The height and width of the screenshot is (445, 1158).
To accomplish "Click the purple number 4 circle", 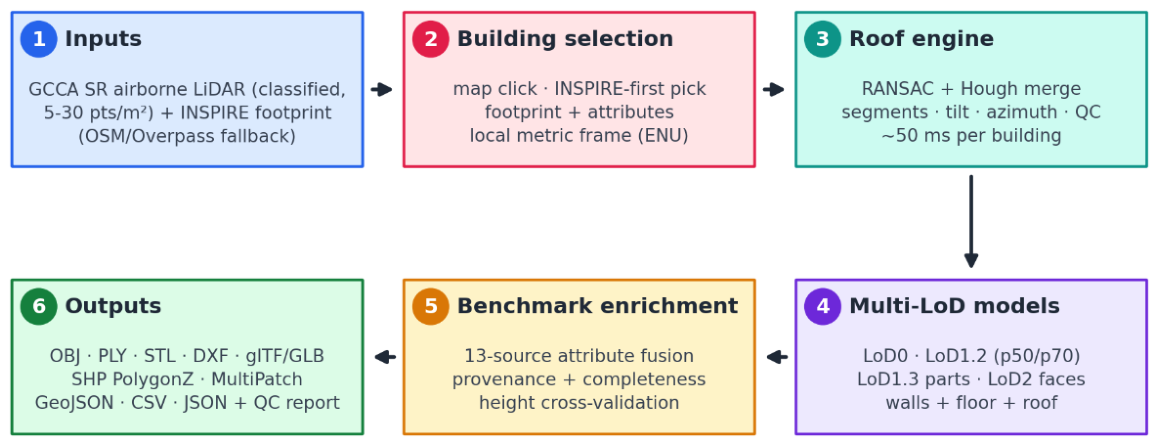I will click(x=823, y=306).
